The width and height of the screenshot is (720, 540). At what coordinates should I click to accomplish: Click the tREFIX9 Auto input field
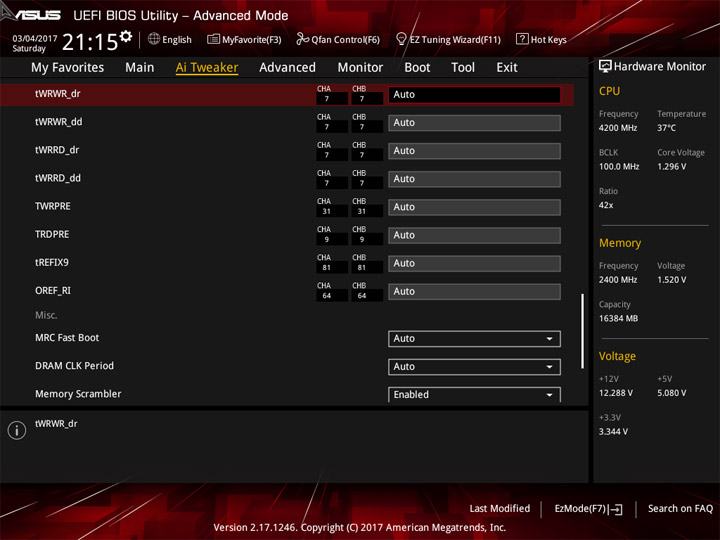[x=474, y=264]
